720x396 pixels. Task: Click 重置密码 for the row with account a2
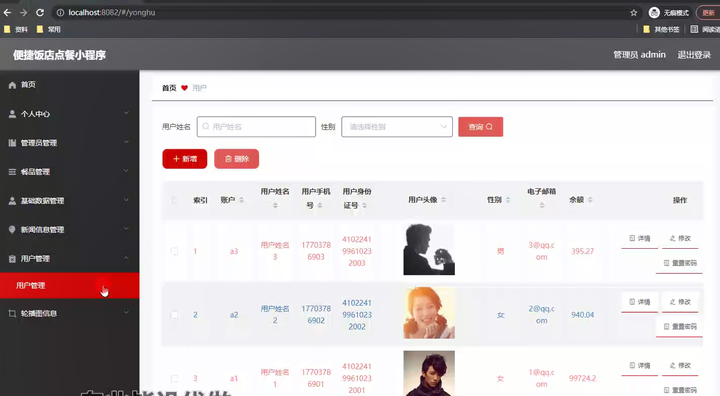pos(680,327)
